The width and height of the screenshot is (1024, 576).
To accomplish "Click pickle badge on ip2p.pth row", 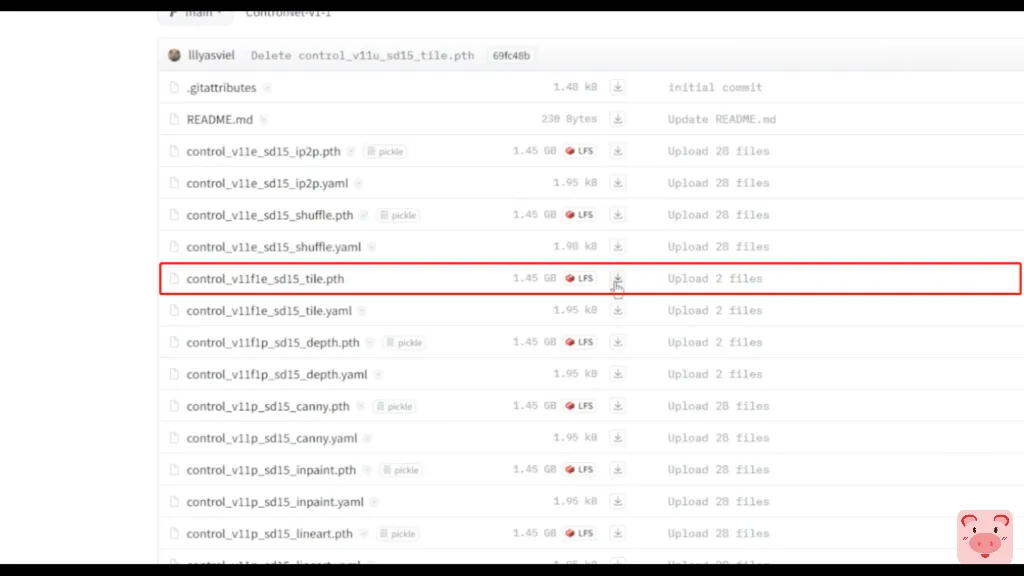I will (x=385, y=152).
